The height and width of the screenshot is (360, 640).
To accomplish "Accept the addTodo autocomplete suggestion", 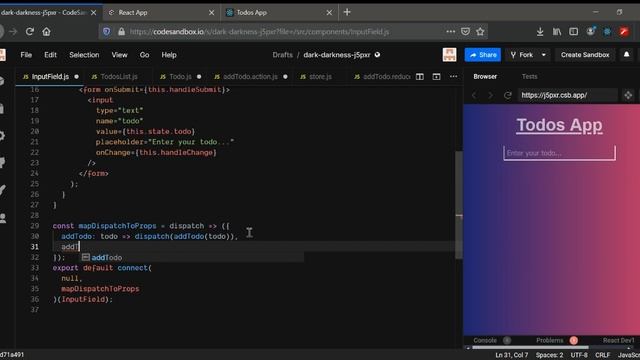I will [192, 258].
